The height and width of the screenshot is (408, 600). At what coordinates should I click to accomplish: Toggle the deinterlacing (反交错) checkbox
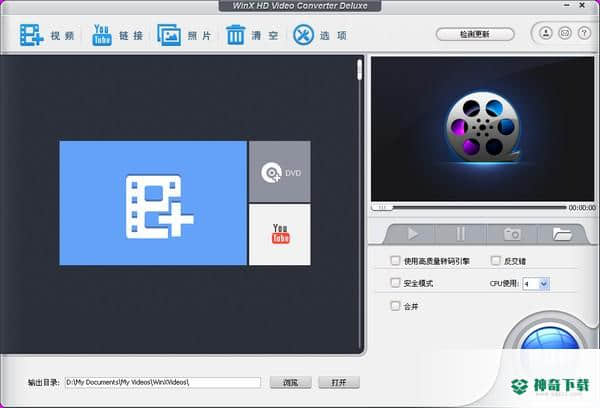[496, 261]
